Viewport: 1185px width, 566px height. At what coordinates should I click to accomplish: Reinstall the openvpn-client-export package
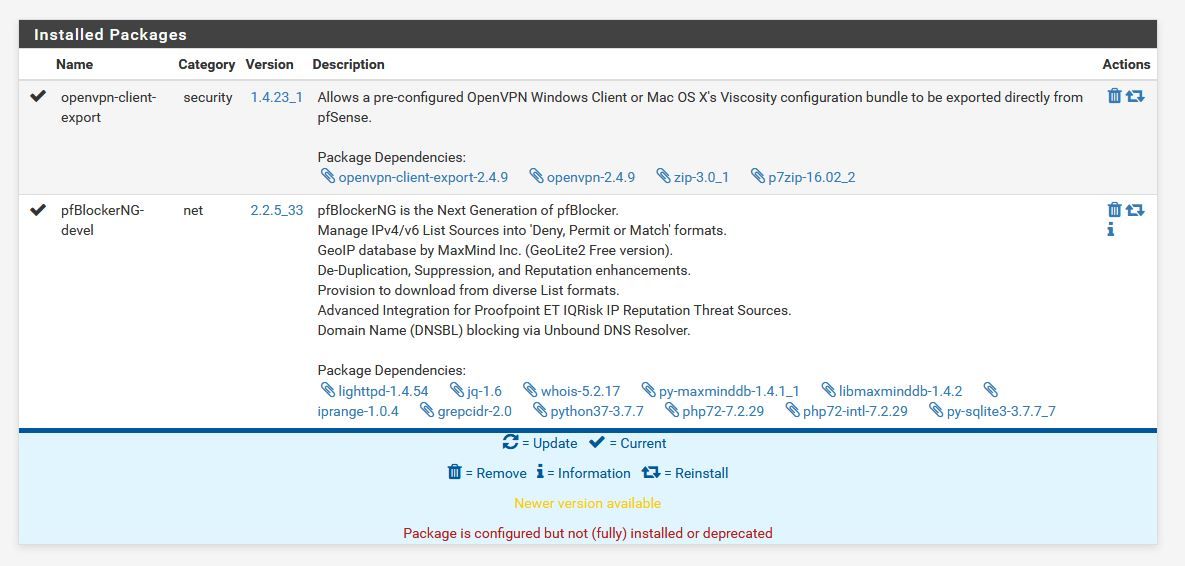[x=1135, y=96]
